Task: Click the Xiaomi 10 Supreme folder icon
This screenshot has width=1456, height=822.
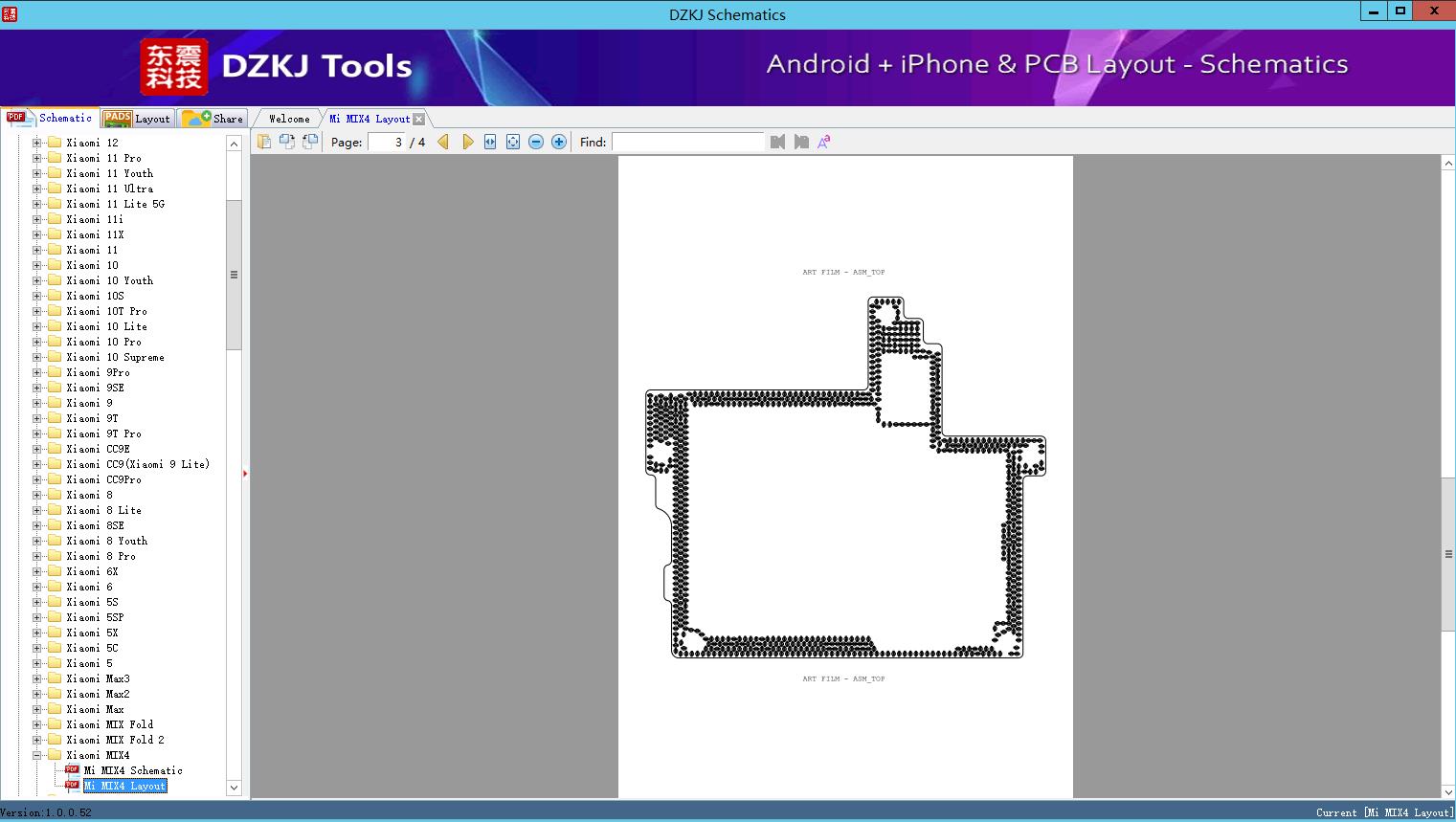Action: [55, 357]
